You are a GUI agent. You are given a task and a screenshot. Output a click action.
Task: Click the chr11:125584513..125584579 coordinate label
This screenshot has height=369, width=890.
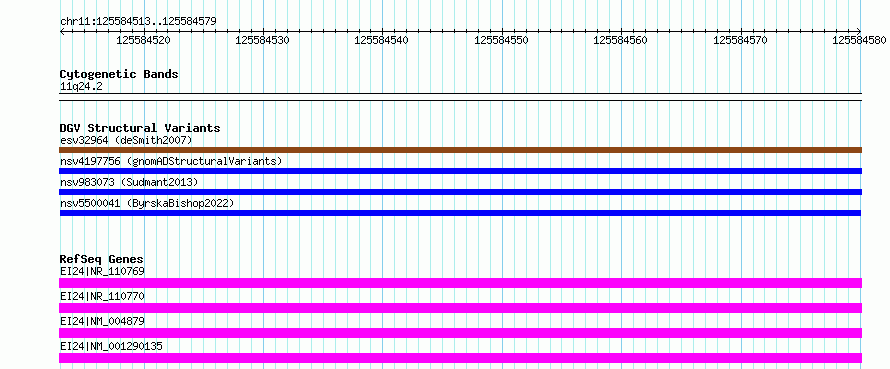138,21
